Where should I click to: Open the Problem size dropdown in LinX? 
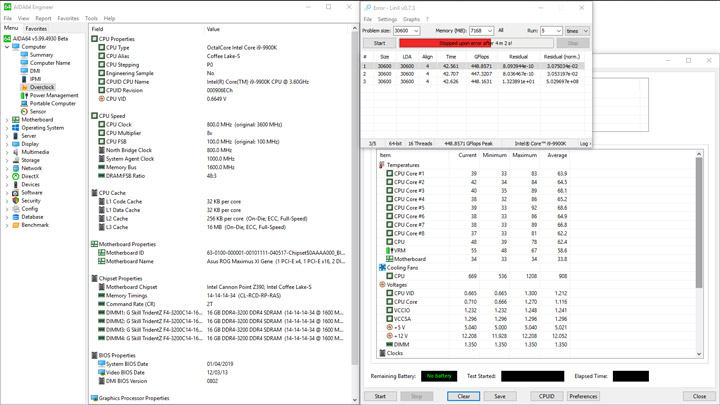[416, 31]
